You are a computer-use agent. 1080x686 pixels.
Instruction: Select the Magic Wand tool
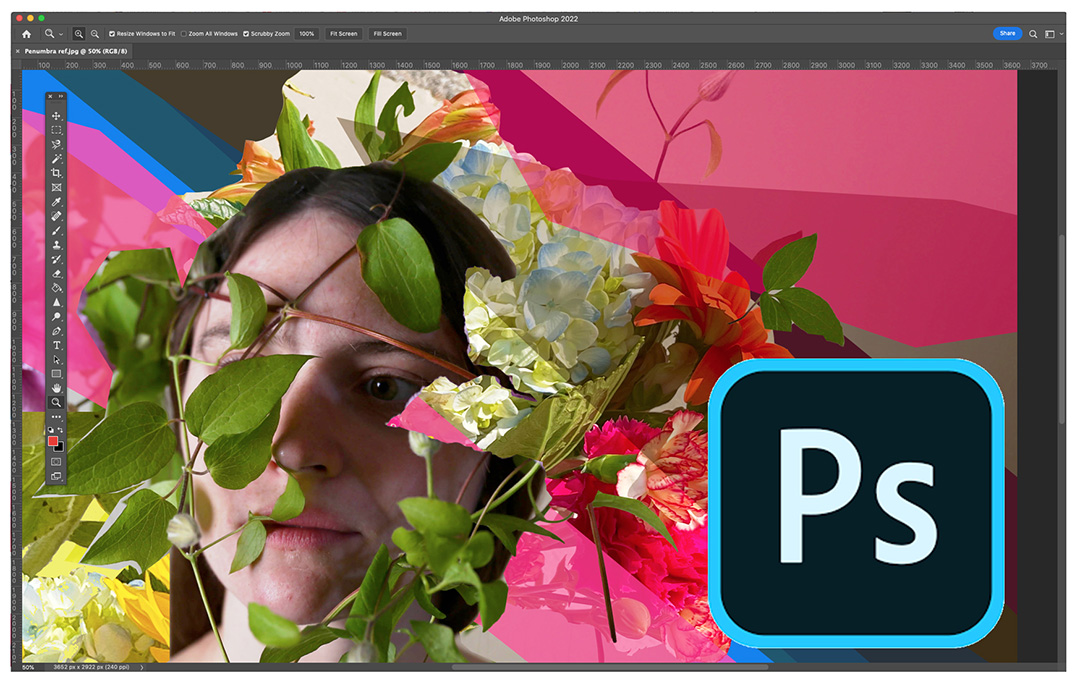[x=56, y=159]
